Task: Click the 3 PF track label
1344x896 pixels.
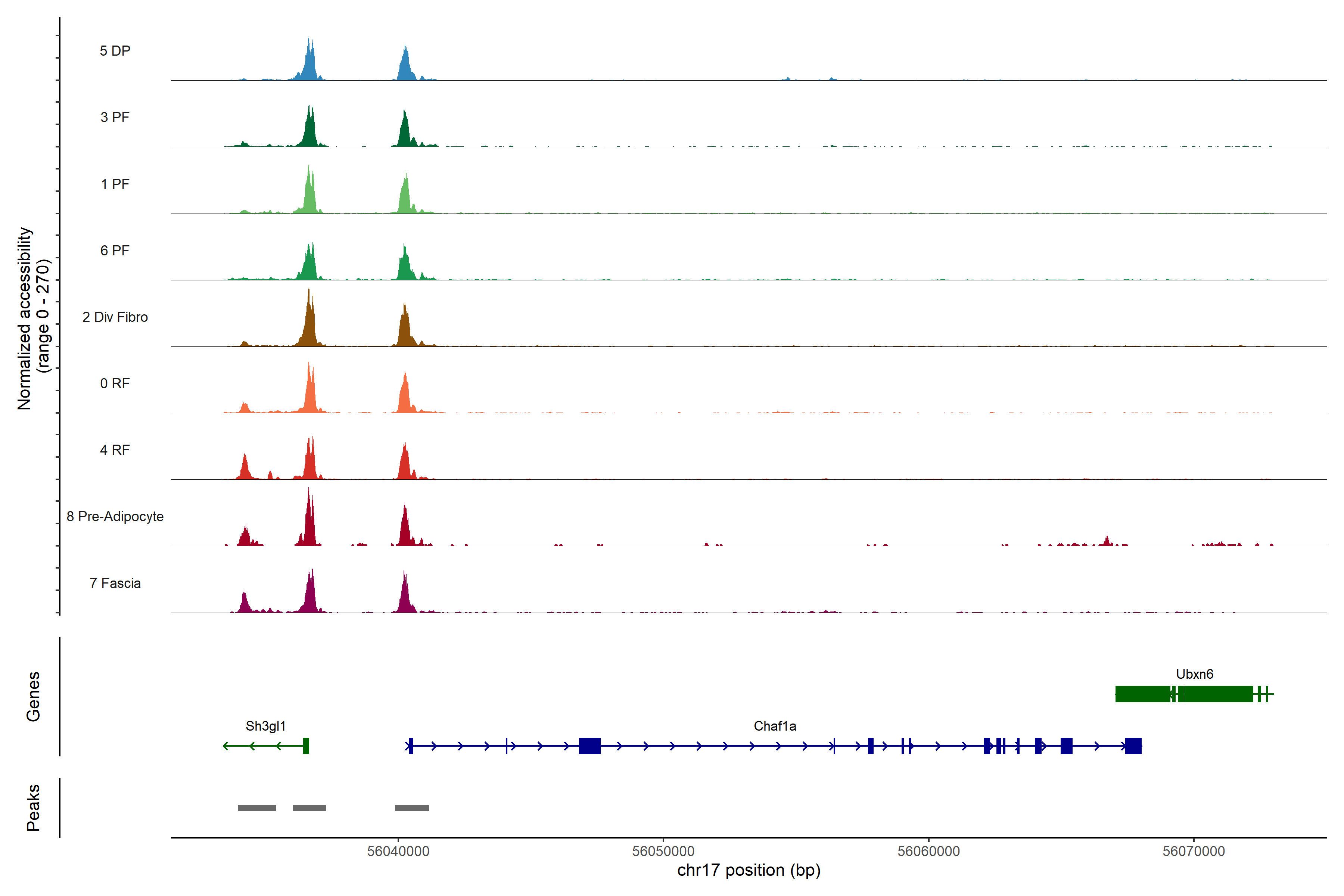Action: tap(115, 117)
